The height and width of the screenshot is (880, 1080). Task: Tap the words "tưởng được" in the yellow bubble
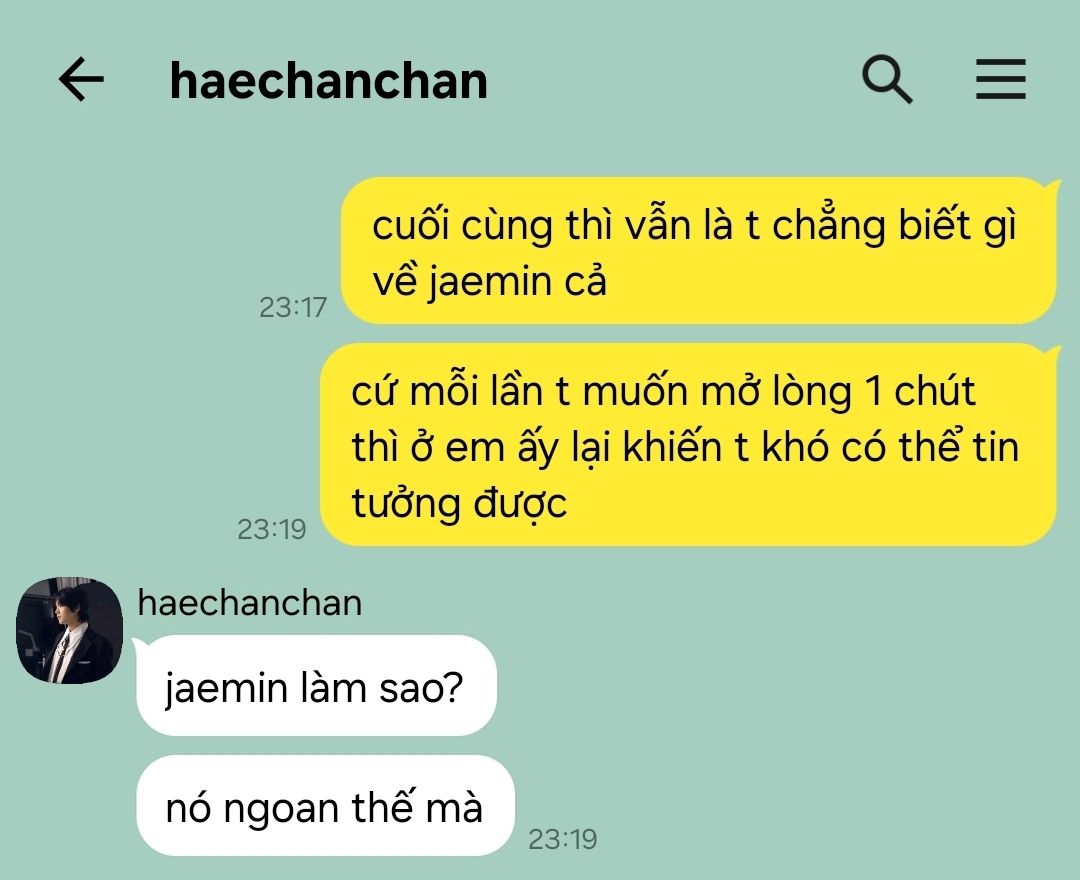pyautogui.click(x=459, y=503)
